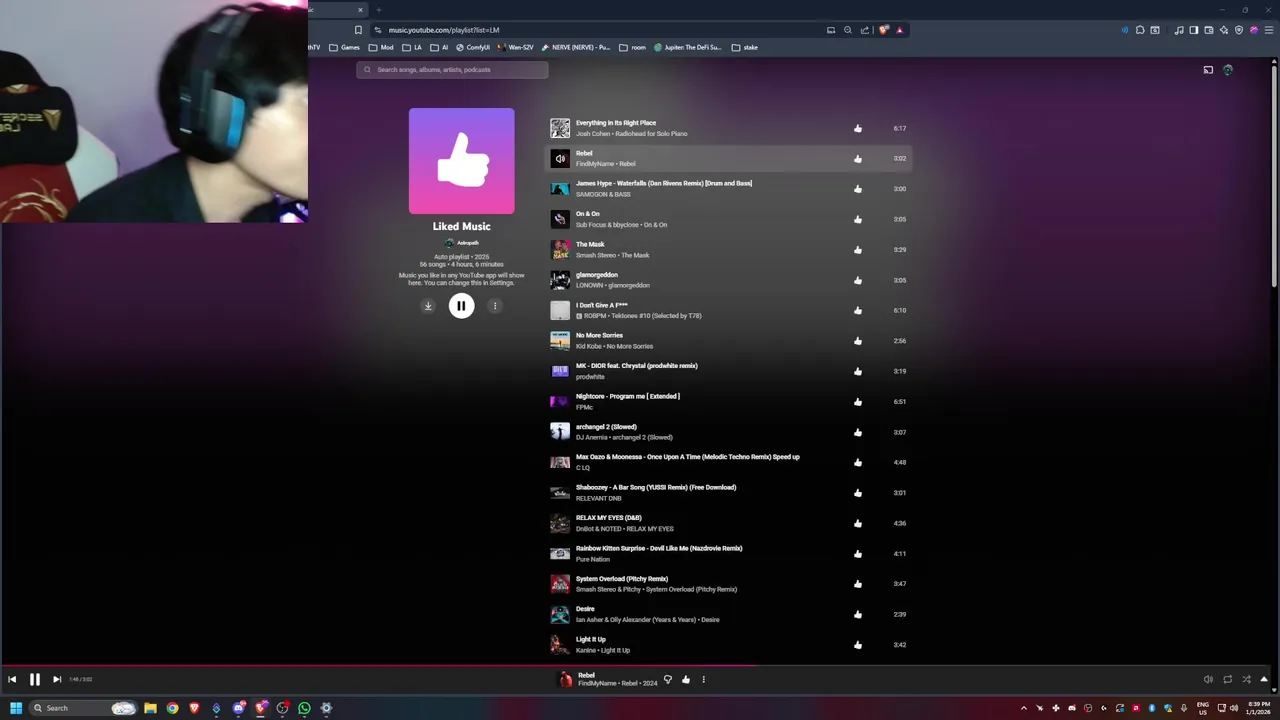Open File Explorer from taskbar
1280x720 pixels.
[150, 708]
